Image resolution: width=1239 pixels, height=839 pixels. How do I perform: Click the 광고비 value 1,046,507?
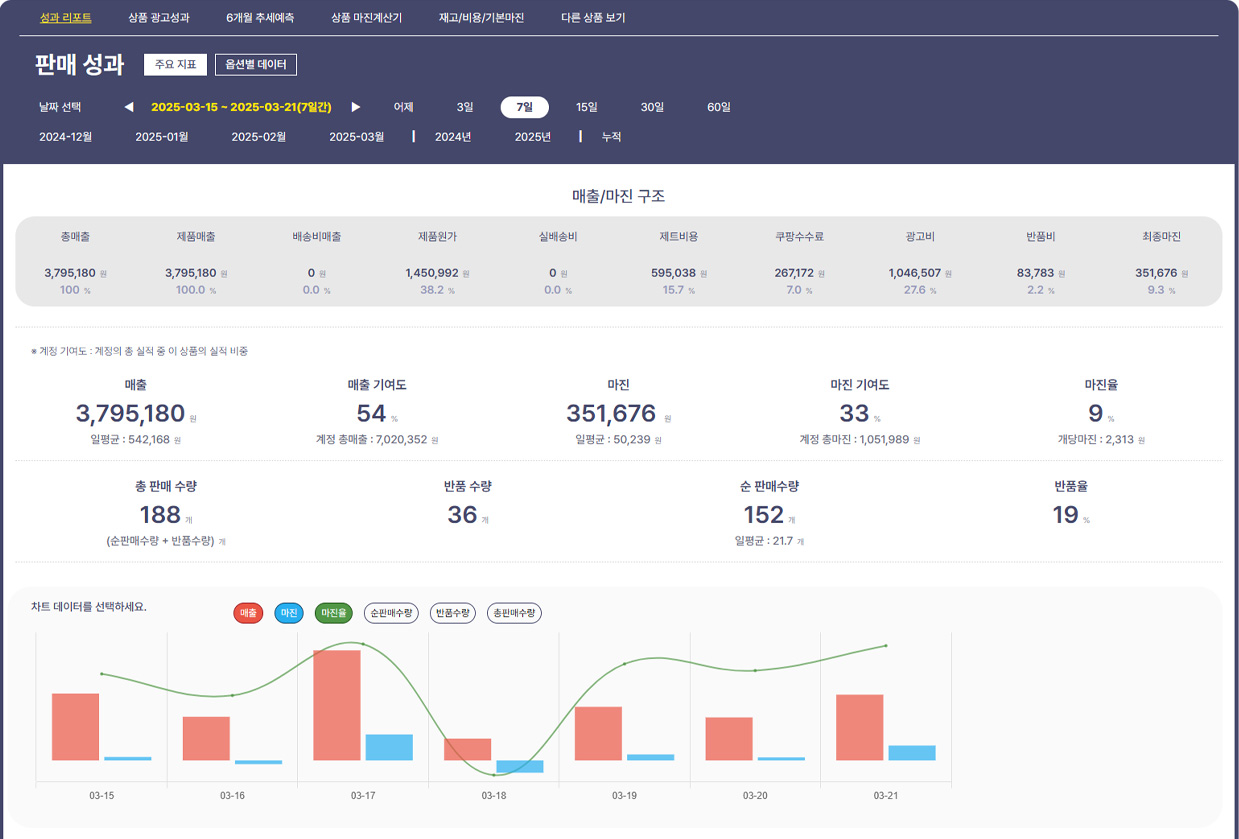tap(915, 273)
